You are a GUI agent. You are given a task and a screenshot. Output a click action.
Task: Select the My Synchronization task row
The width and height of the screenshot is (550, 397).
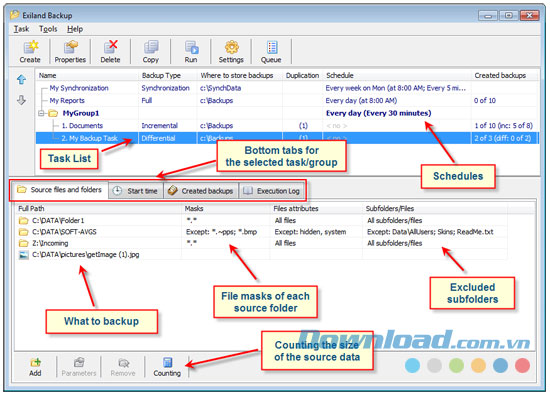[x=288, y=88]
